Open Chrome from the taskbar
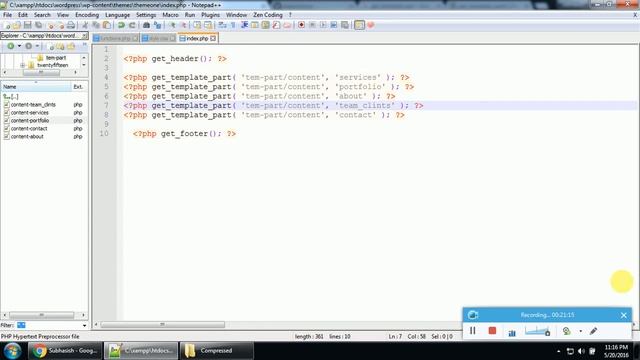The width and height of the screenshot is (640, 360). [64, 351]
